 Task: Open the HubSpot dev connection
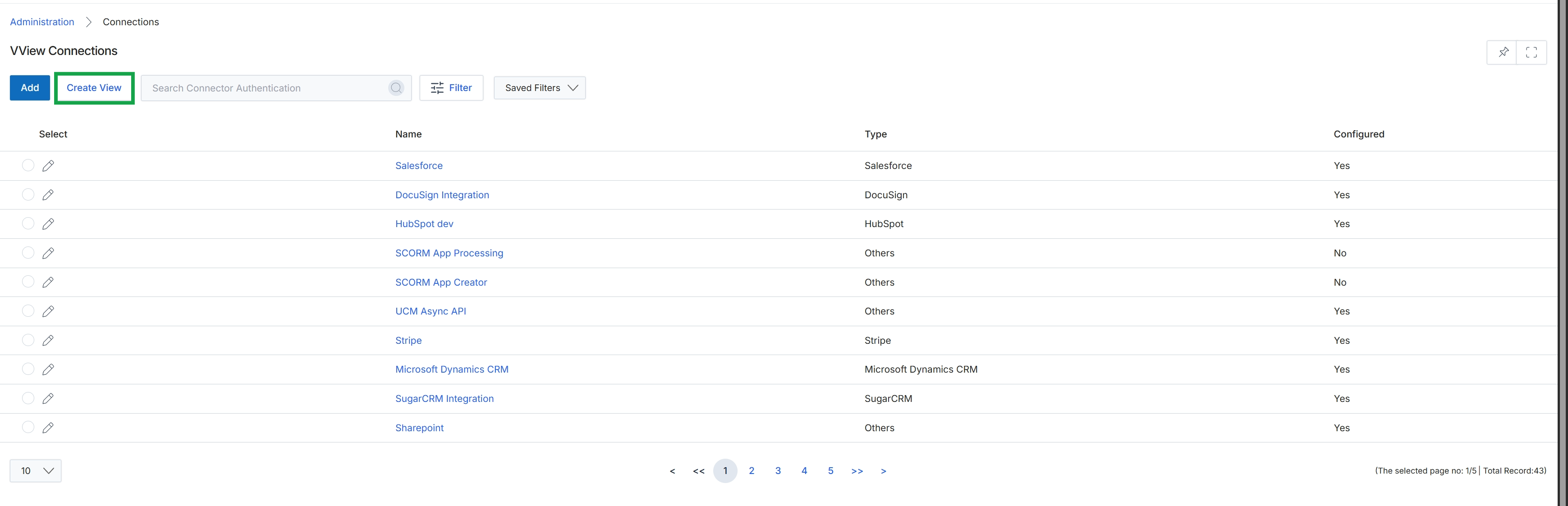(x=424, y=224)
